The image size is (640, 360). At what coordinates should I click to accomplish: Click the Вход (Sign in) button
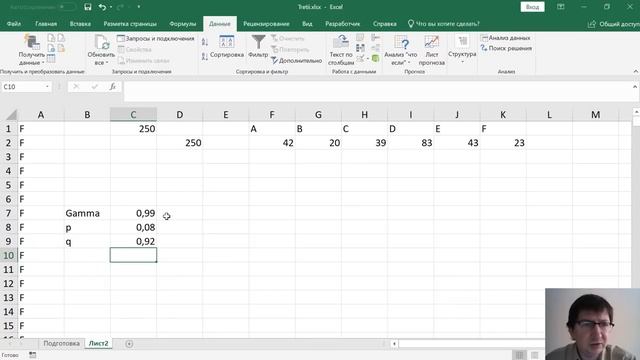[532, 7]
